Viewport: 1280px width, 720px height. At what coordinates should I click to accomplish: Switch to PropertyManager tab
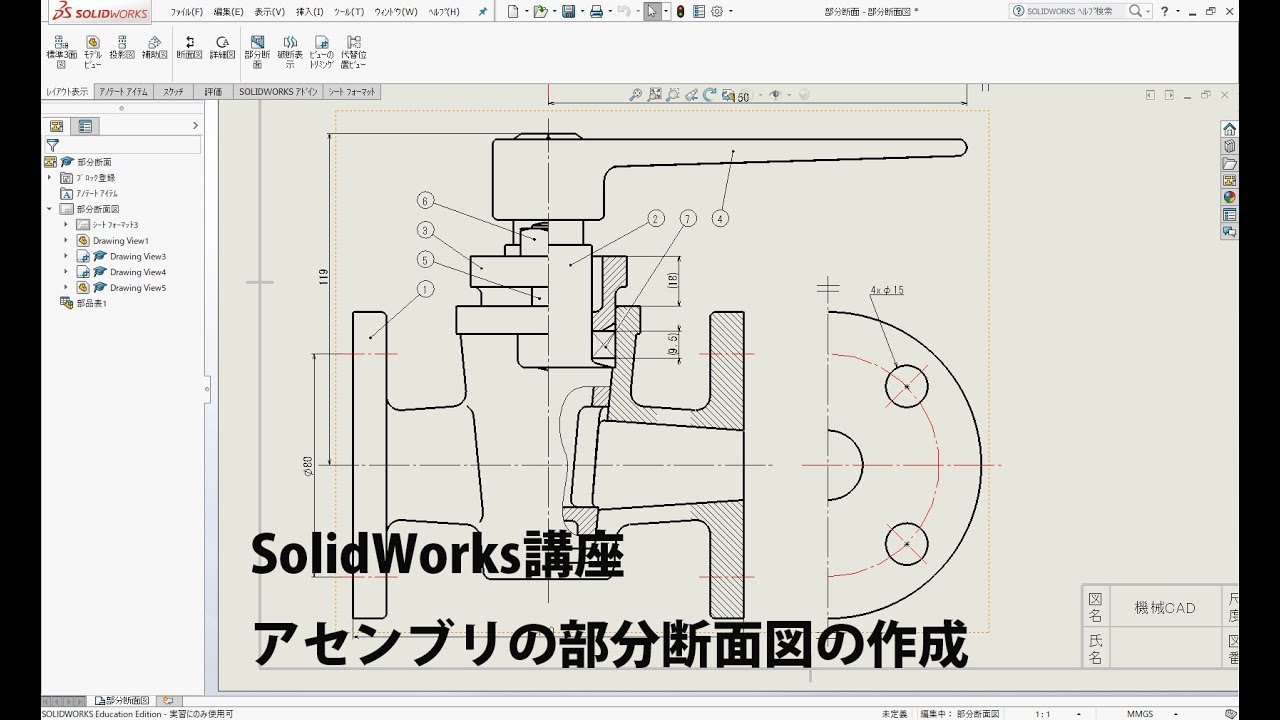85,126
